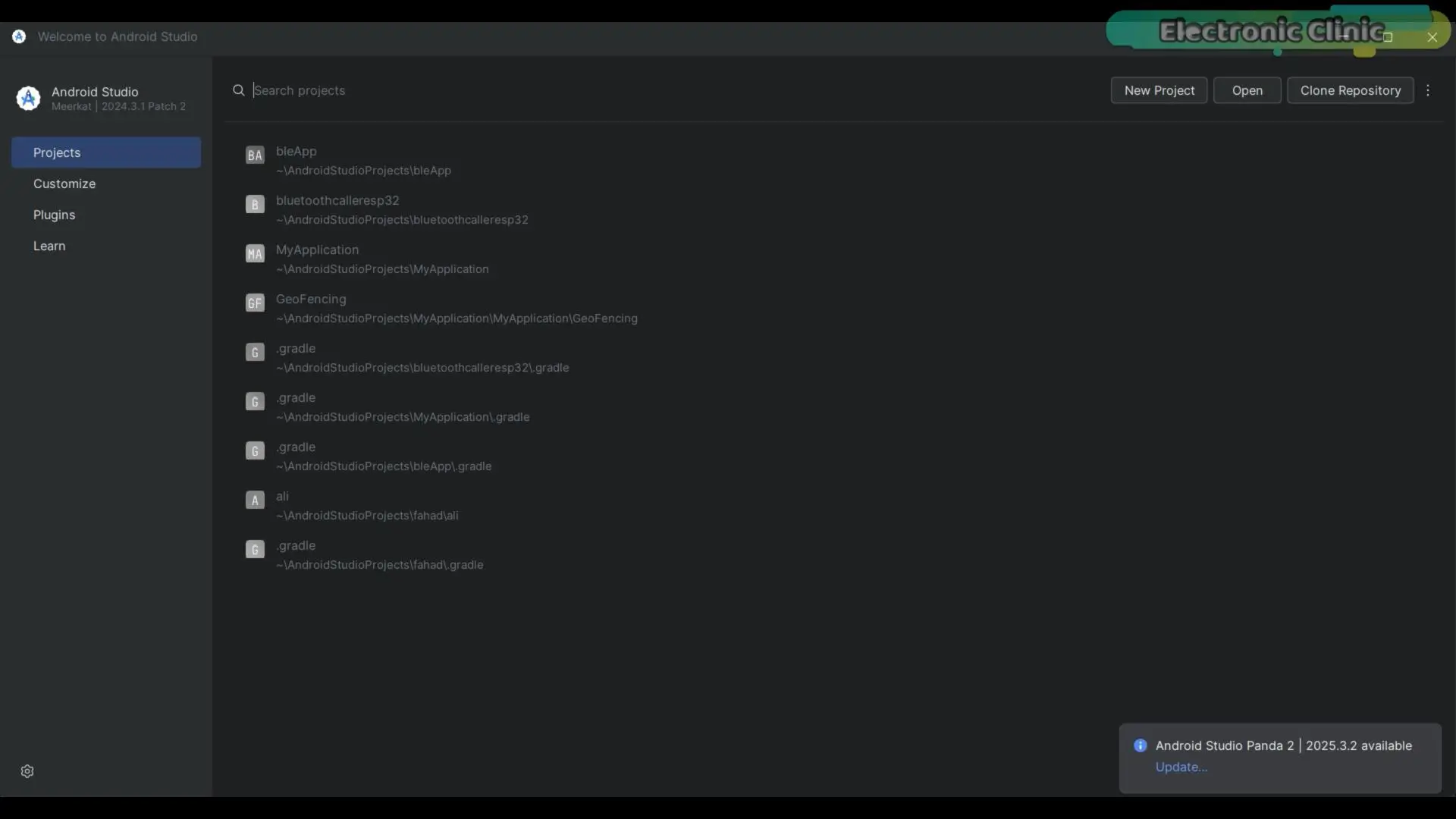Click the G icon for fahad\.gradle entry
1456x819 pixels.
(x=255, y=550)
